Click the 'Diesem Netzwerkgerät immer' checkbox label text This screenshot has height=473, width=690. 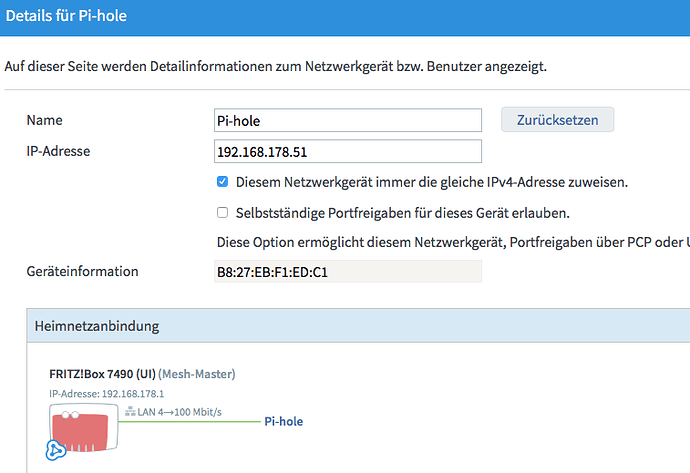431,183
